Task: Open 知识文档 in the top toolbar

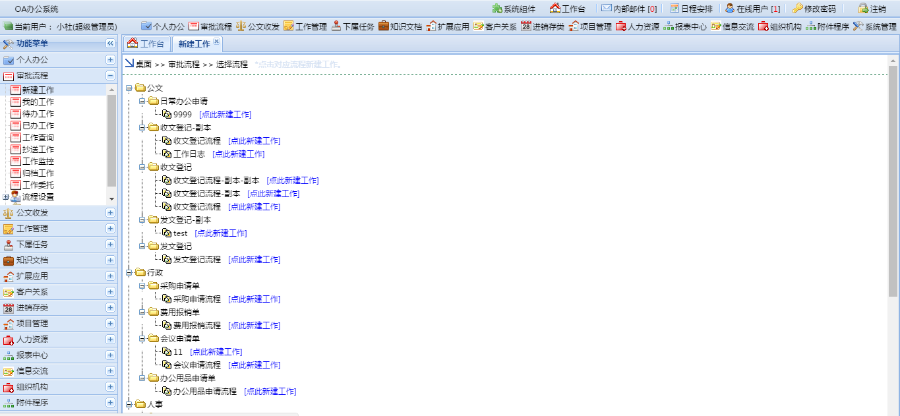Action: (400, 26)
